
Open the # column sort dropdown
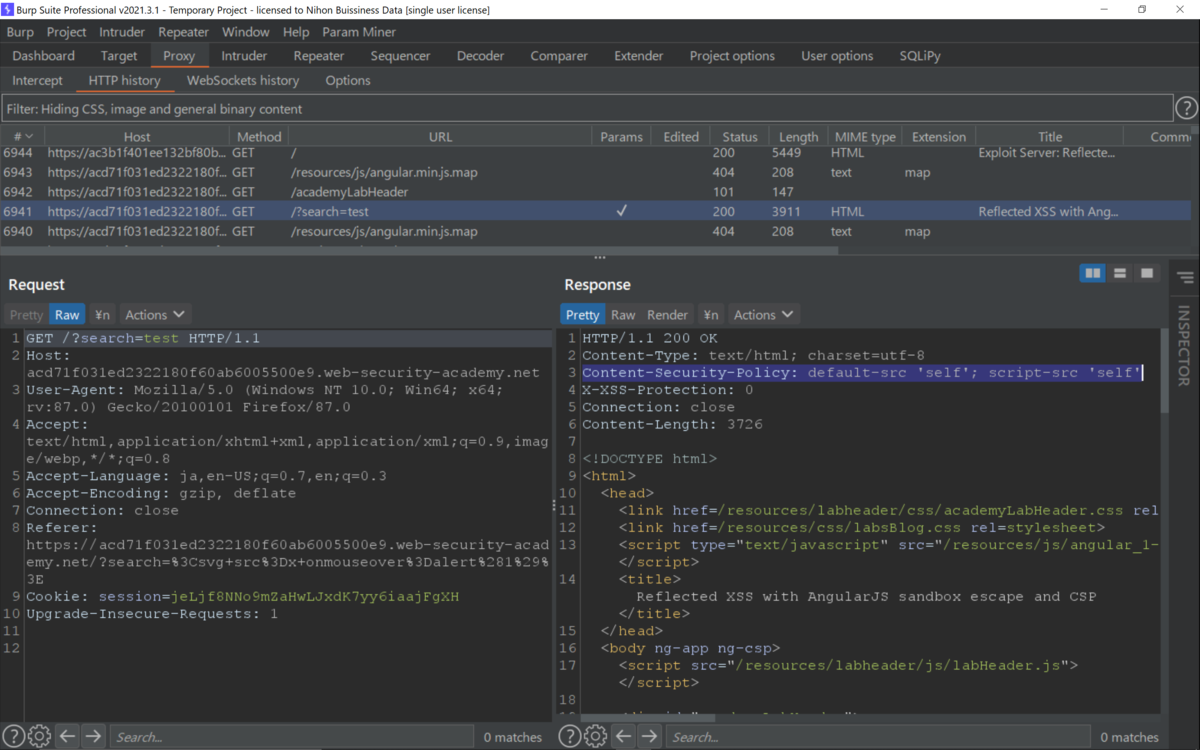click(22, 135)
